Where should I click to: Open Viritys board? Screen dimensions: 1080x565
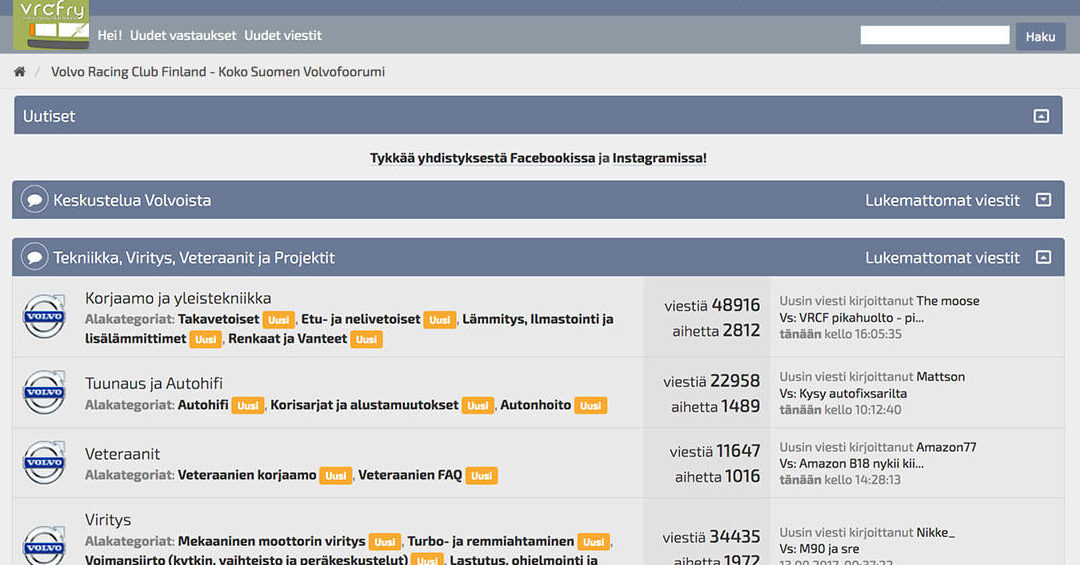tap(107, 520)
